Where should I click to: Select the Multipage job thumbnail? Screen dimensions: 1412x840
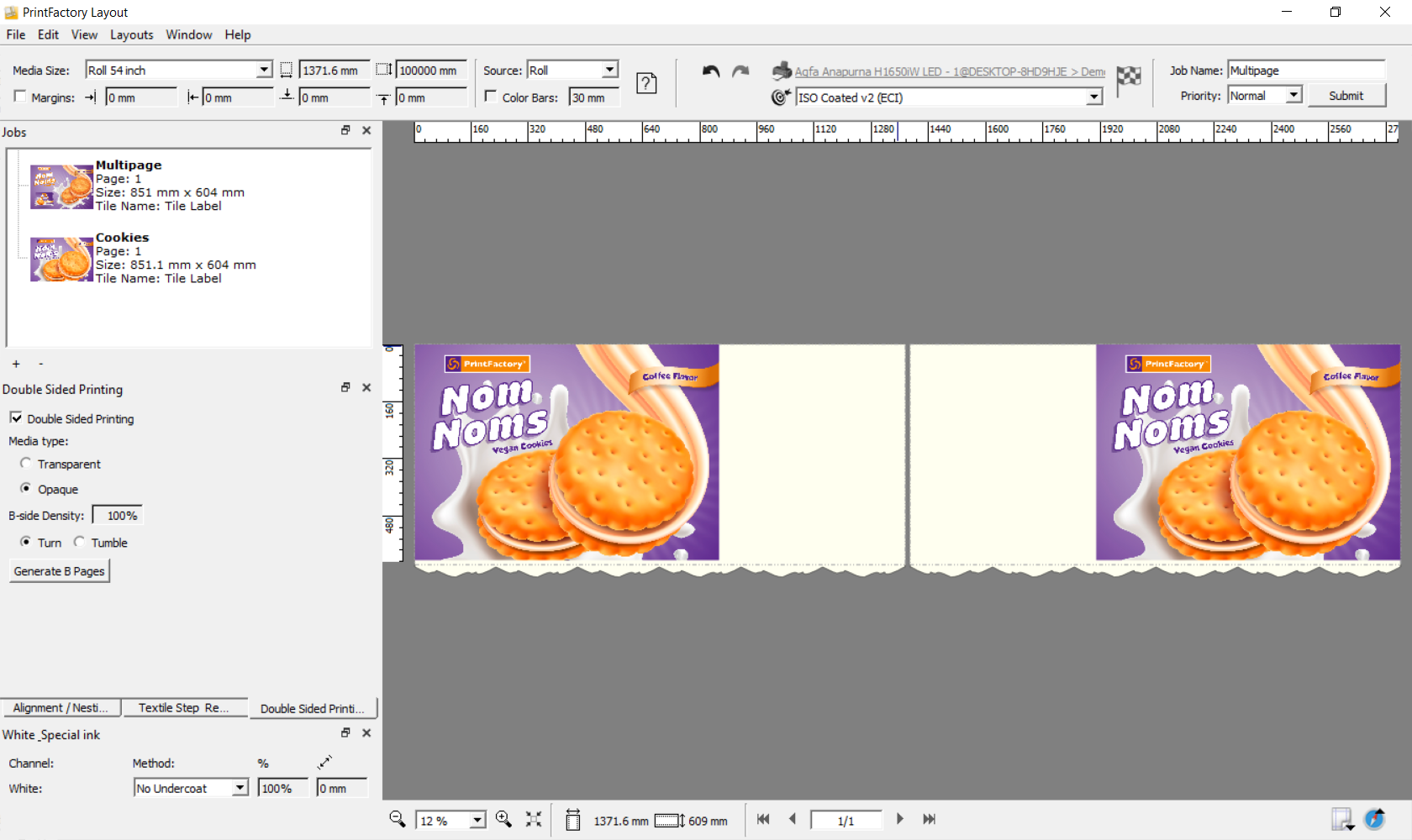coord(61,186)
